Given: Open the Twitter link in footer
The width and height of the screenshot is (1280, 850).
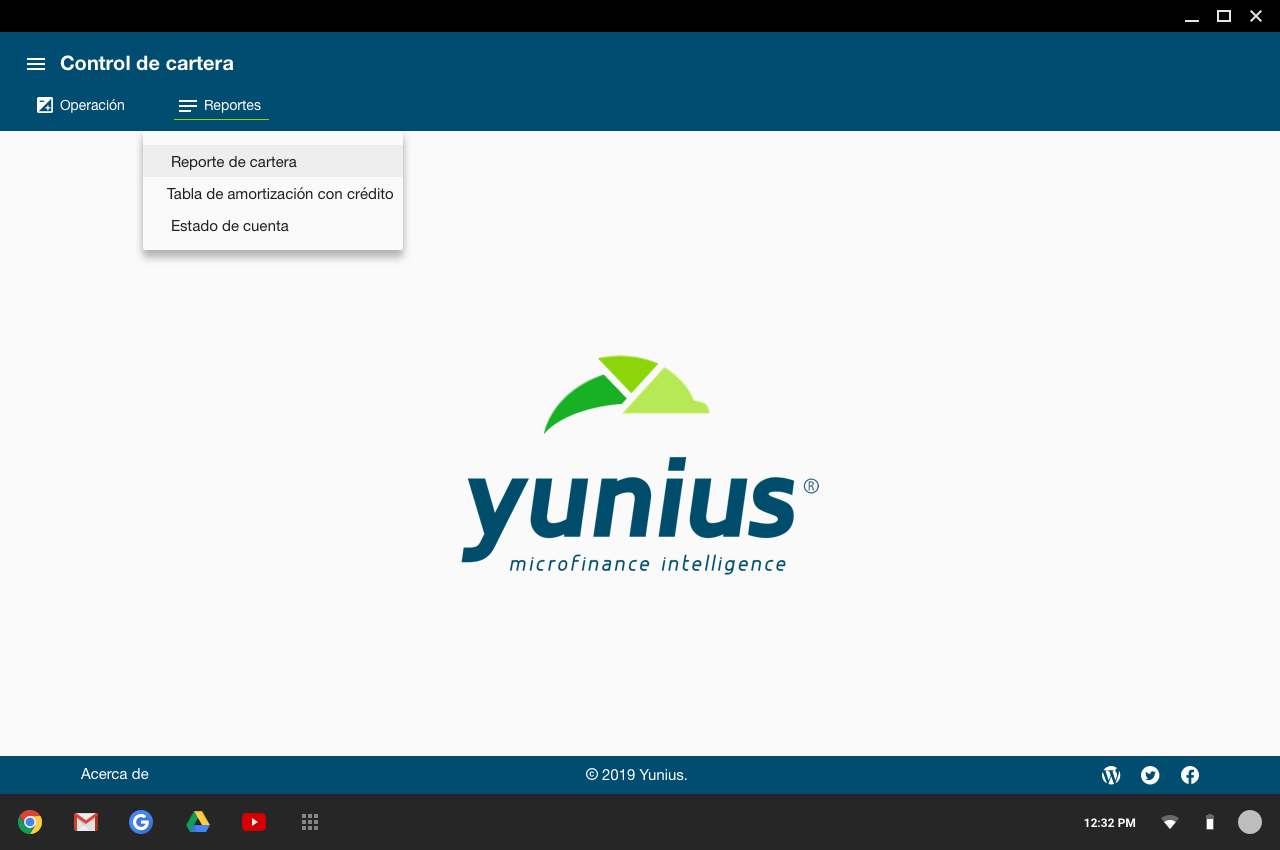Looking at the screenshot, I should (x=1150, y=775).
